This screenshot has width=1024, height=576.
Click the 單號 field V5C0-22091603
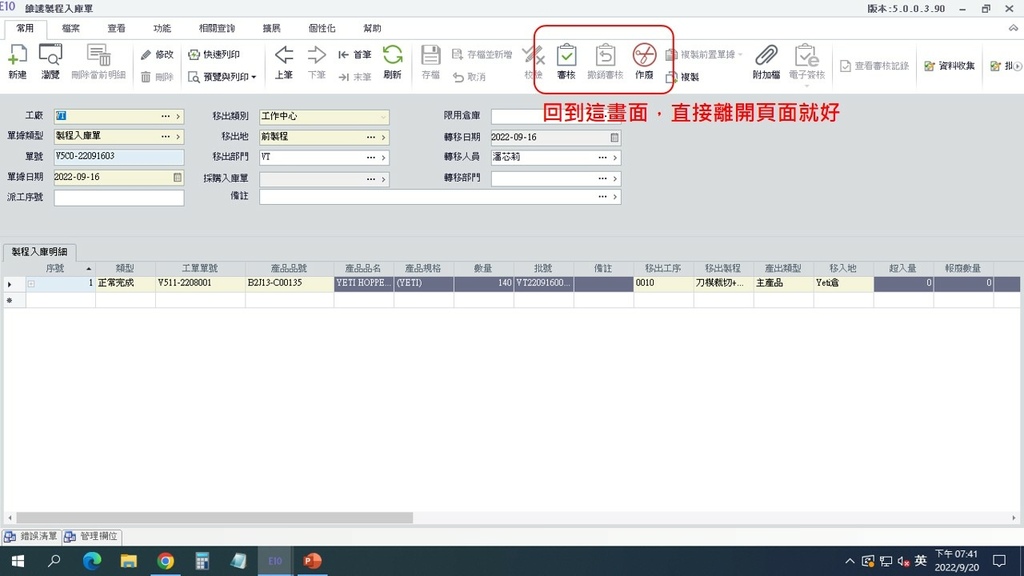click(119, 157)
